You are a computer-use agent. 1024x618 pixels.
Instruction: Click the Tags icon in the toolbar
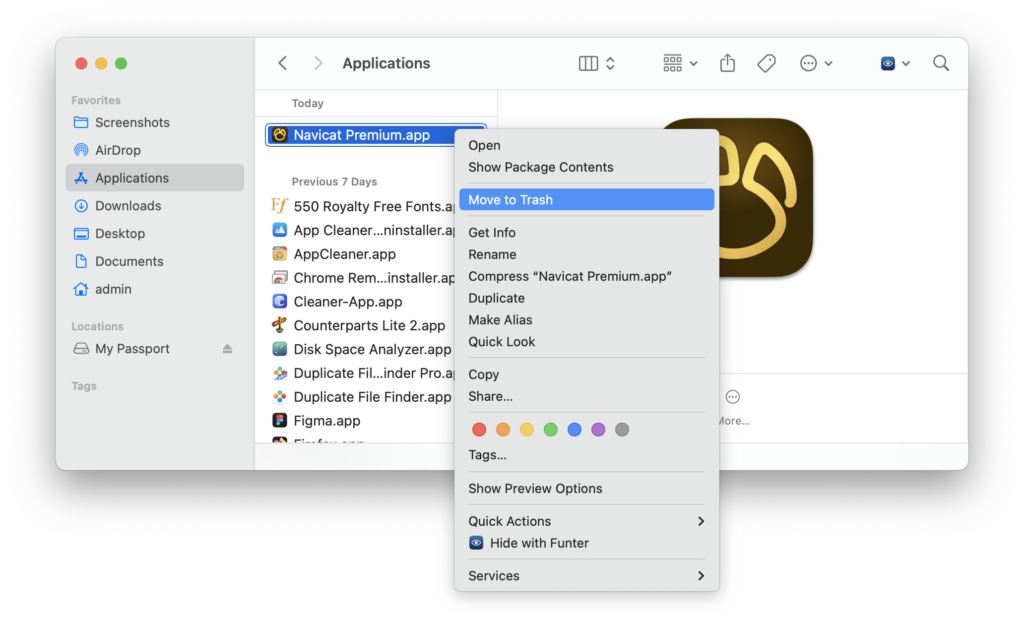point(766,62)
